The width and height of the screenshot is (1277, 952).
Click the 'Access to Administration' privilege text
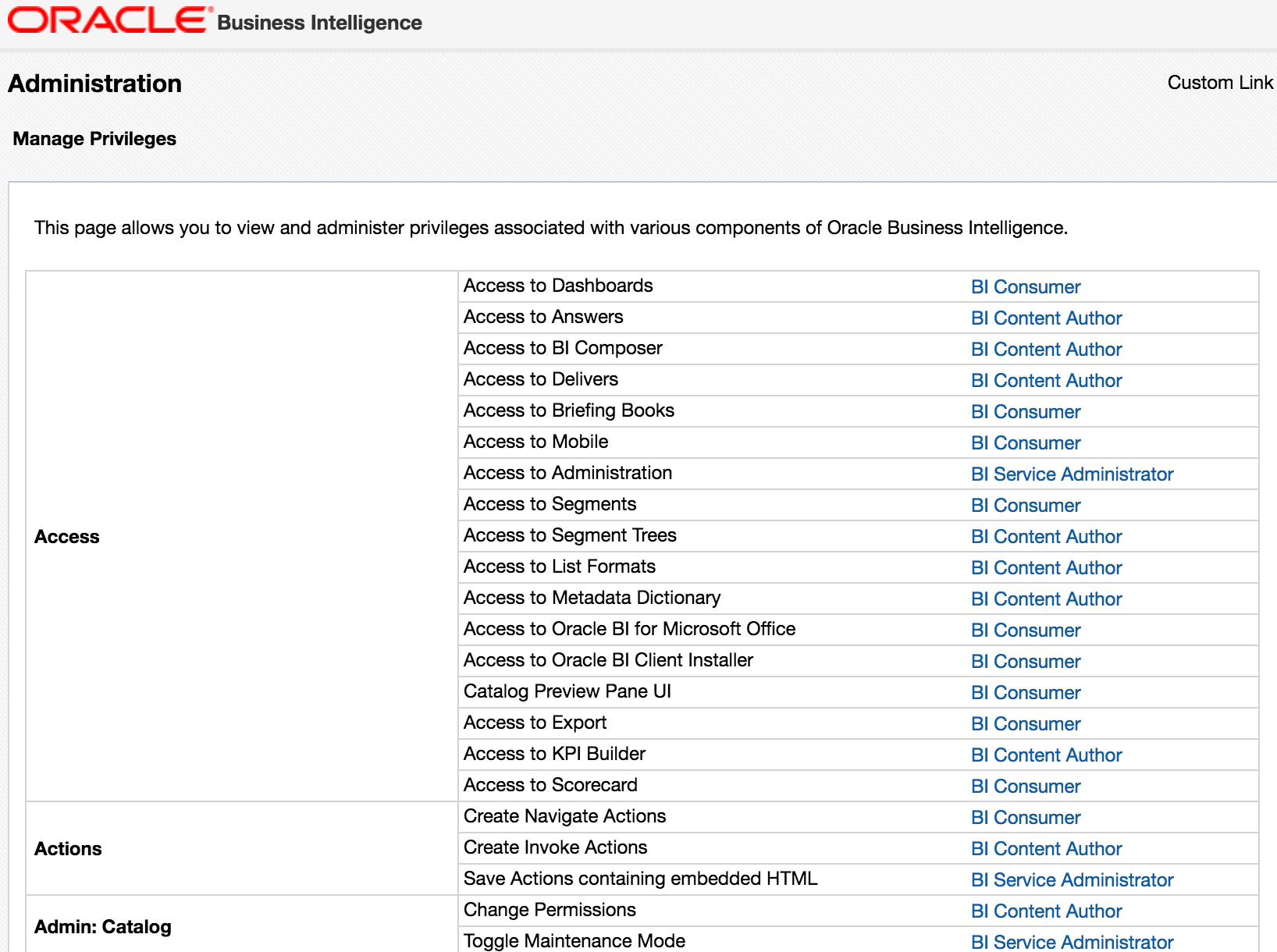(567, 473)
